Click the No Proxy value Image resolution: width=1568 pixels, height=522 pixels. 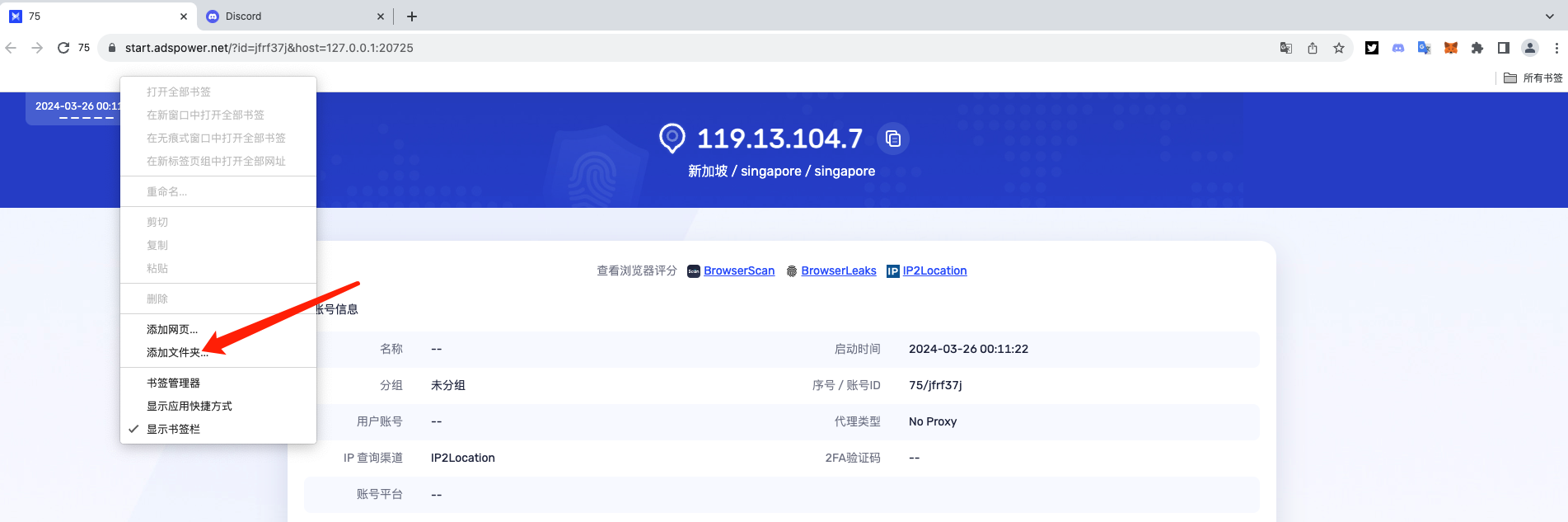coord(933,421)
